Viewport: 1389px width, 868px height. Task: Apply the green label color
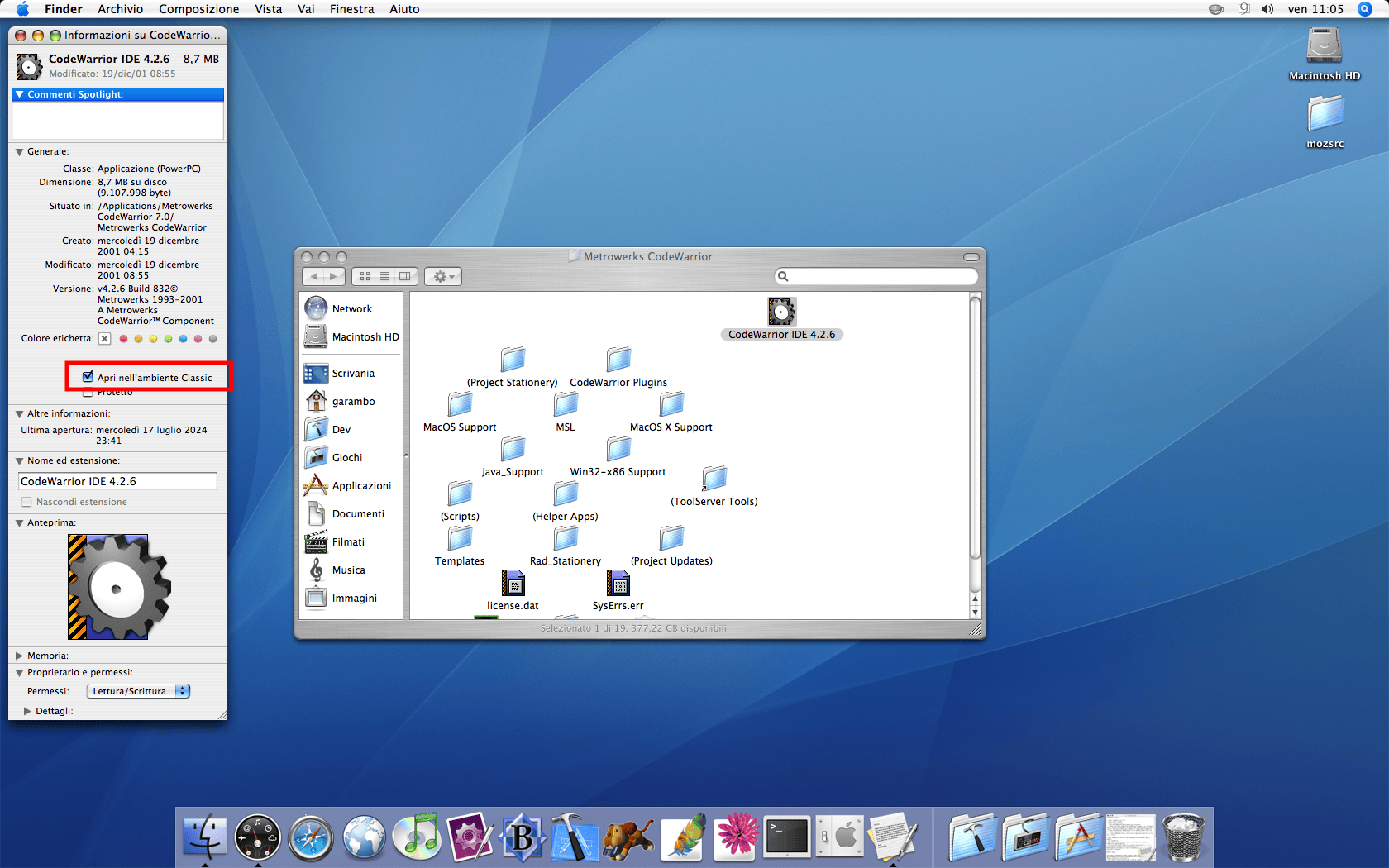click(x=168, y=338)
